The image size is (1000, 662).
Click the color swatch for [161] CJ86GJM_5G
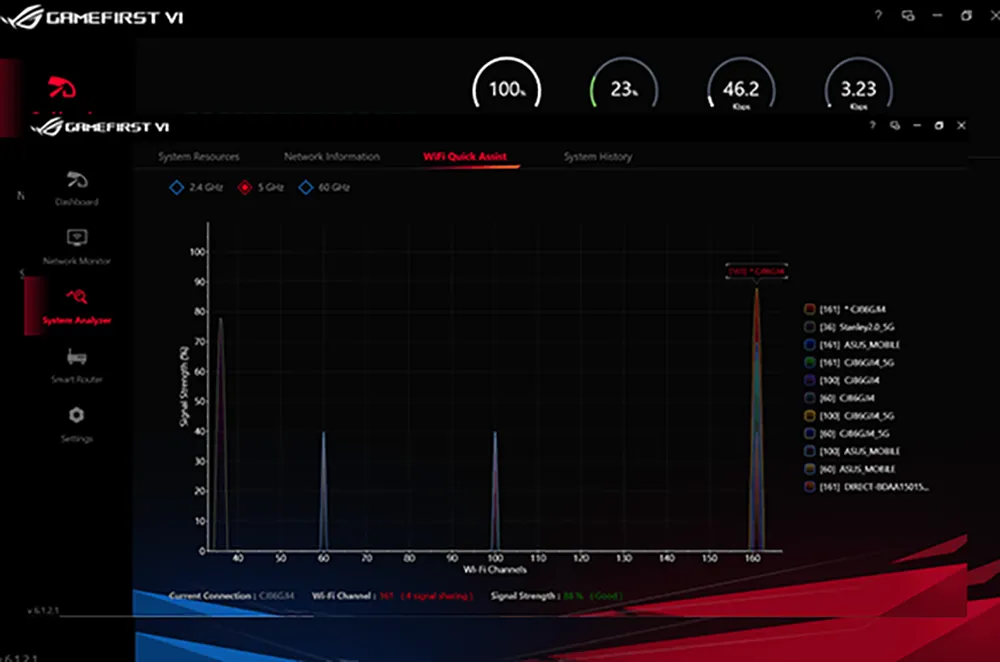click(x=810, y=363)
